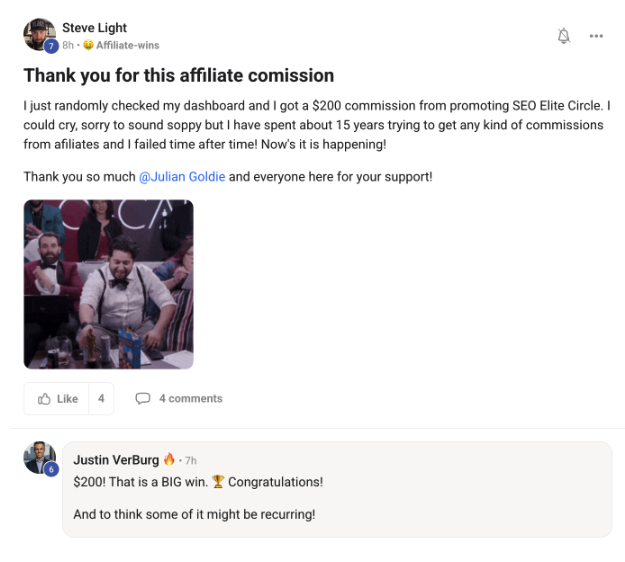Click Steve Light's profile avatar

[38, 33]
